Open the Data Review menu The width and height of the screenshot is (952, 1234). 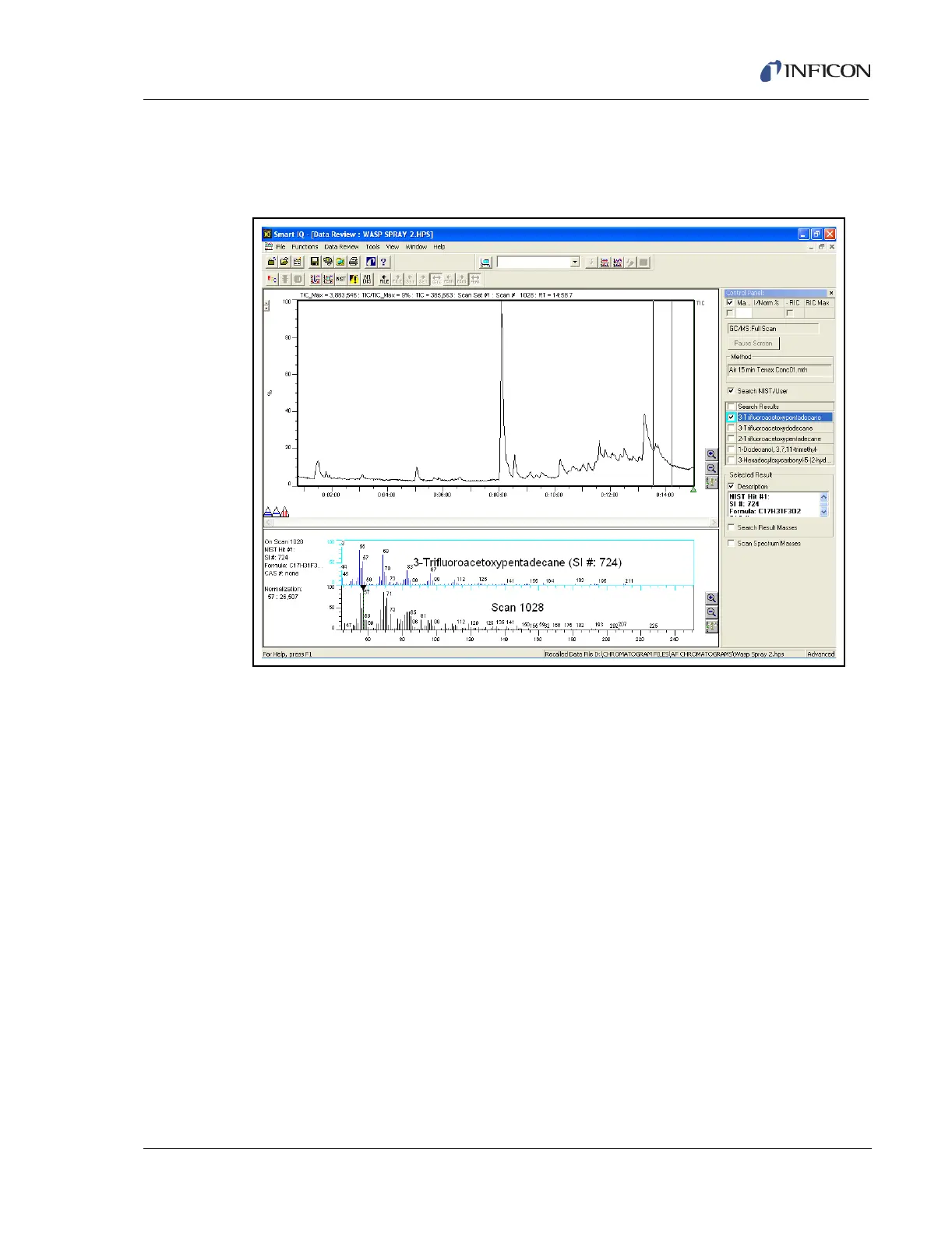tap(341, 247)
